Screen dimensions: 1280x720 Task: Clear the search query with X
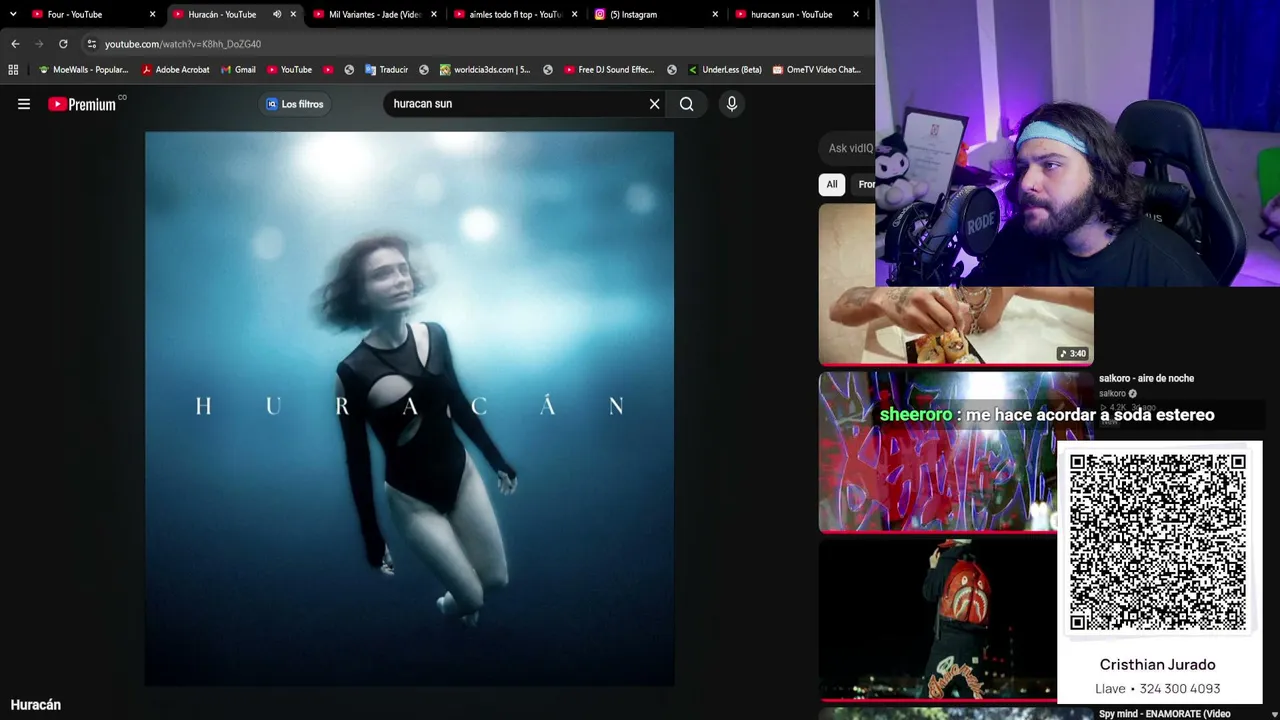[x=655, y=104]
